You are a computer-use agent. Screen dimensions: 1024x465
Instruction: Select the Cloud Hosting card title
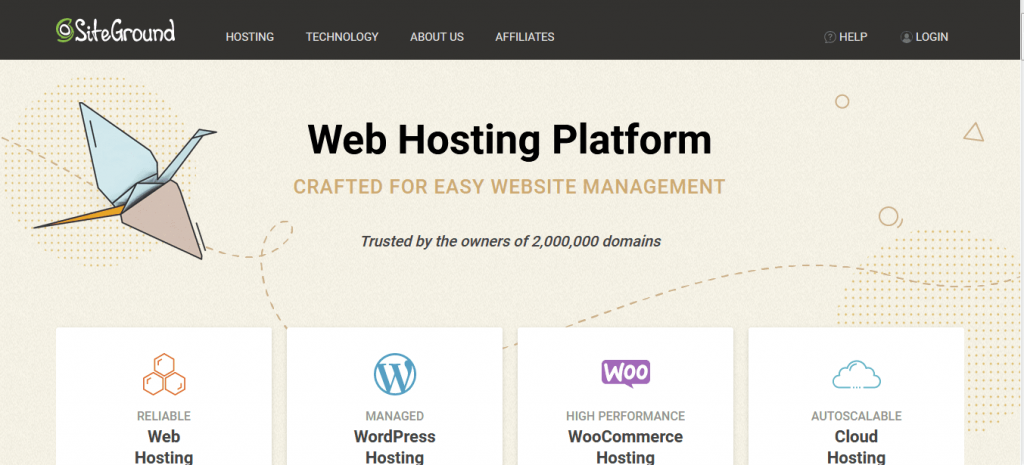(x=856, y=447)
